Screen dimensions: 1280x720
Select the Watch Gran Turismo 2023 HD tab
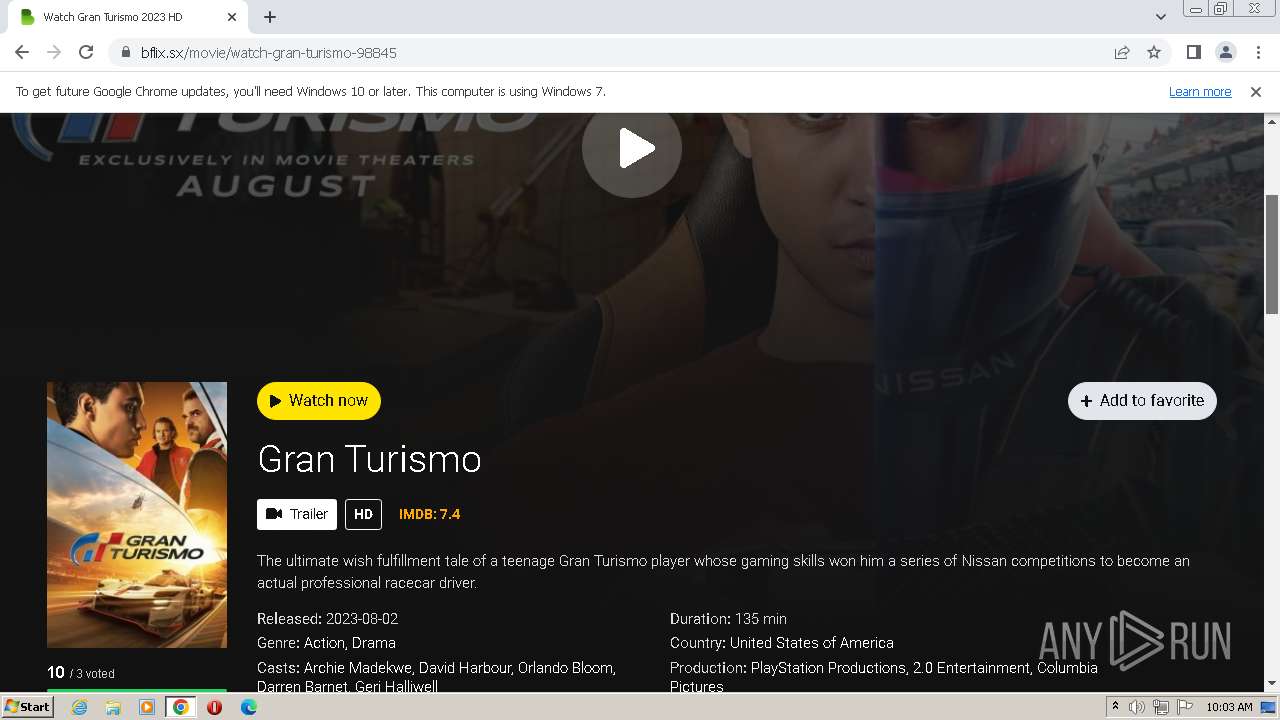click(x=130, y=17)
